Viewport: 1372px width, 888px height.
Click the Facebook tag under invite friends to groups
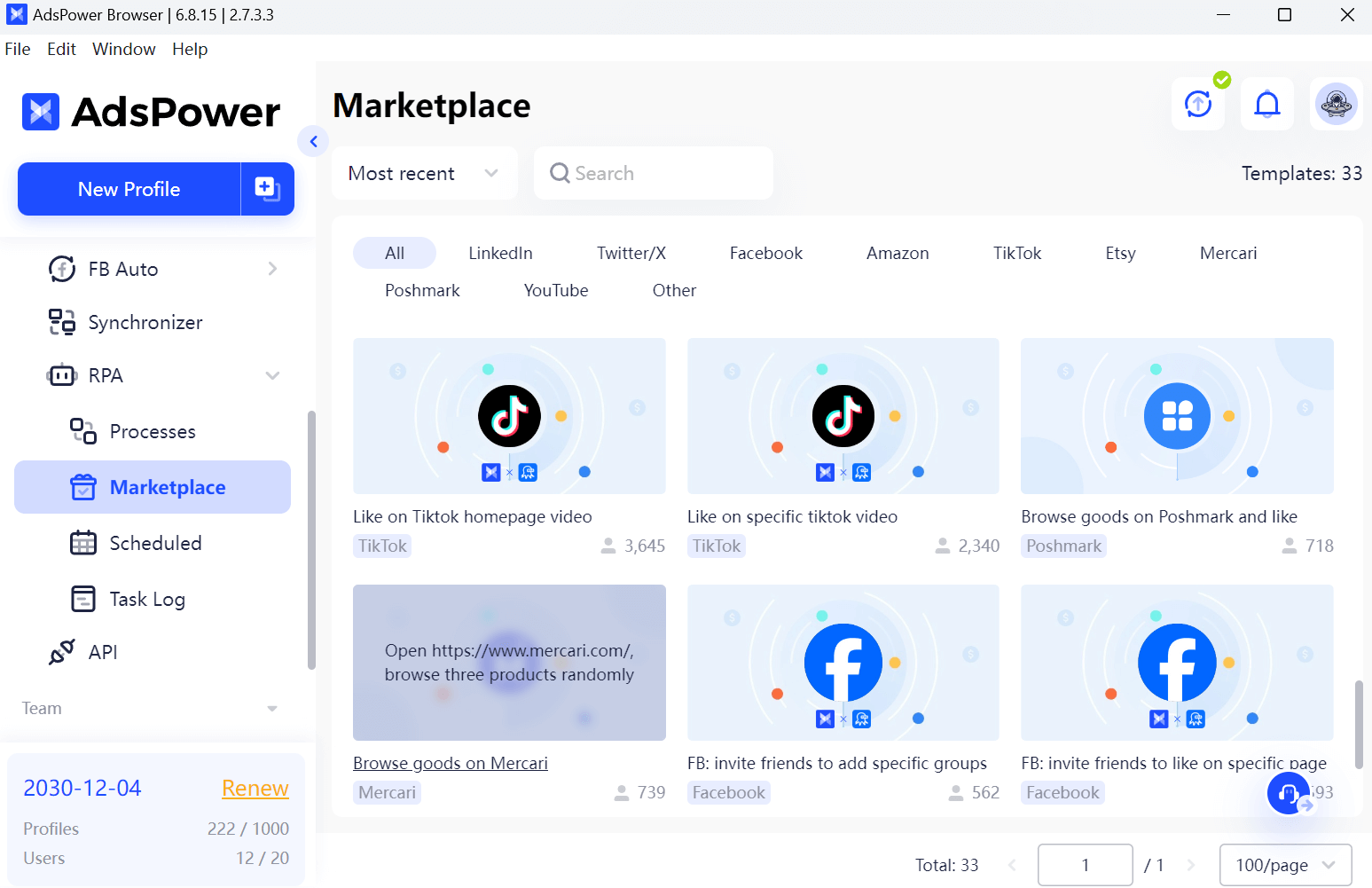[729, 792]
